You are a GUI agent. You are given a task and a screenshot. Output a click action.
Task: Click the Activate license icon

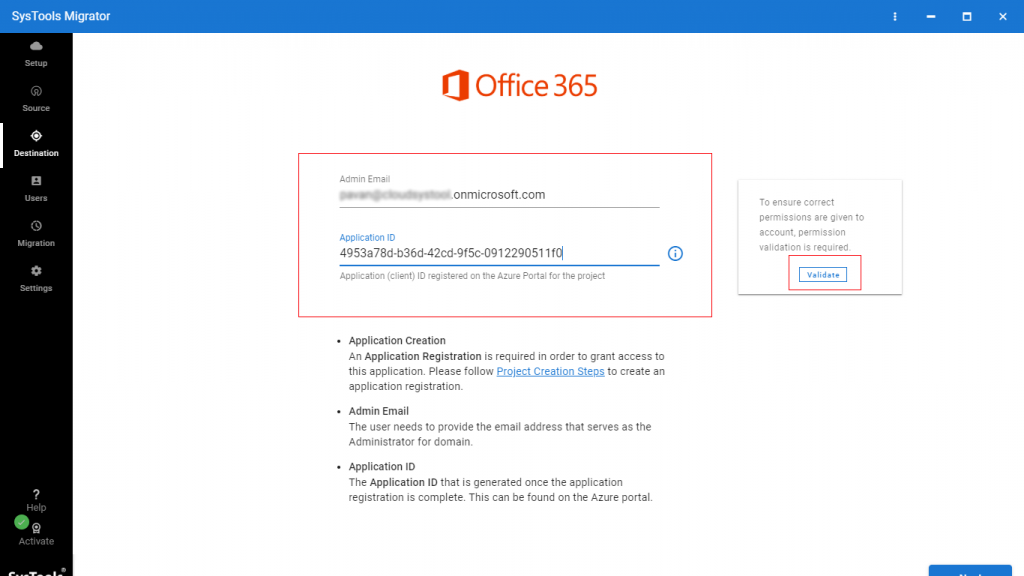point(36,528)
